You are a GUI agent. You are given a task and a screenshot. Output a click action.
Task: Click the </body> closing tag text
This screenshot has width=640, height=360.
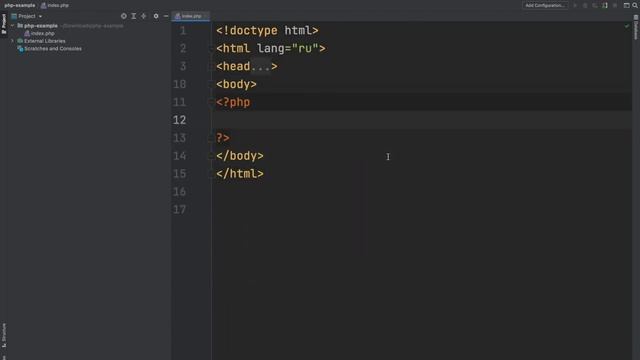point(240,156)
